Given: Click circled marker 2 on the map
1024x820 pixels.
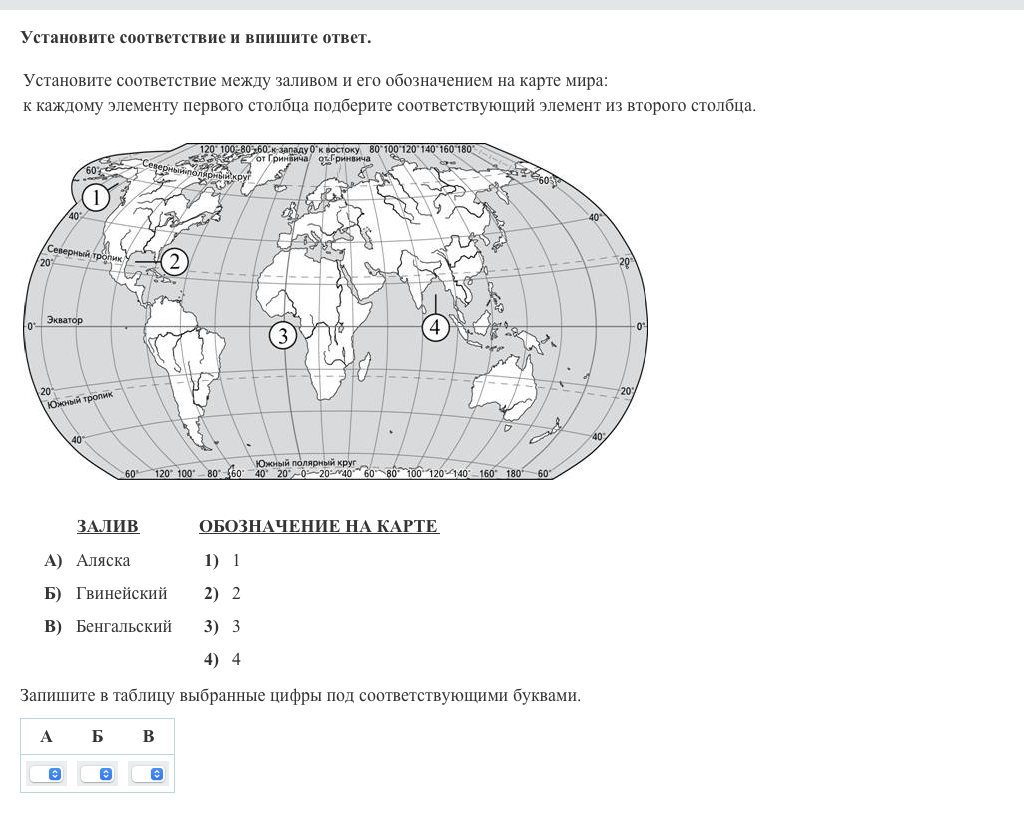Looking at the screenshot, I should [174, 262].
